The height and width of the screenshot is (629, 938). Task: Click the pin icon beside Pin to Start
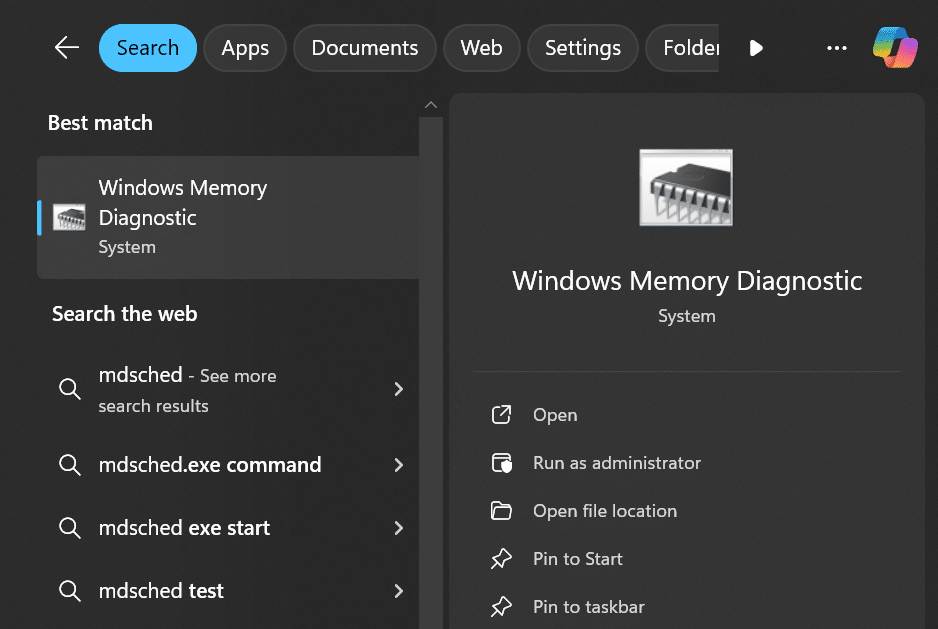[x=501, y=558]
